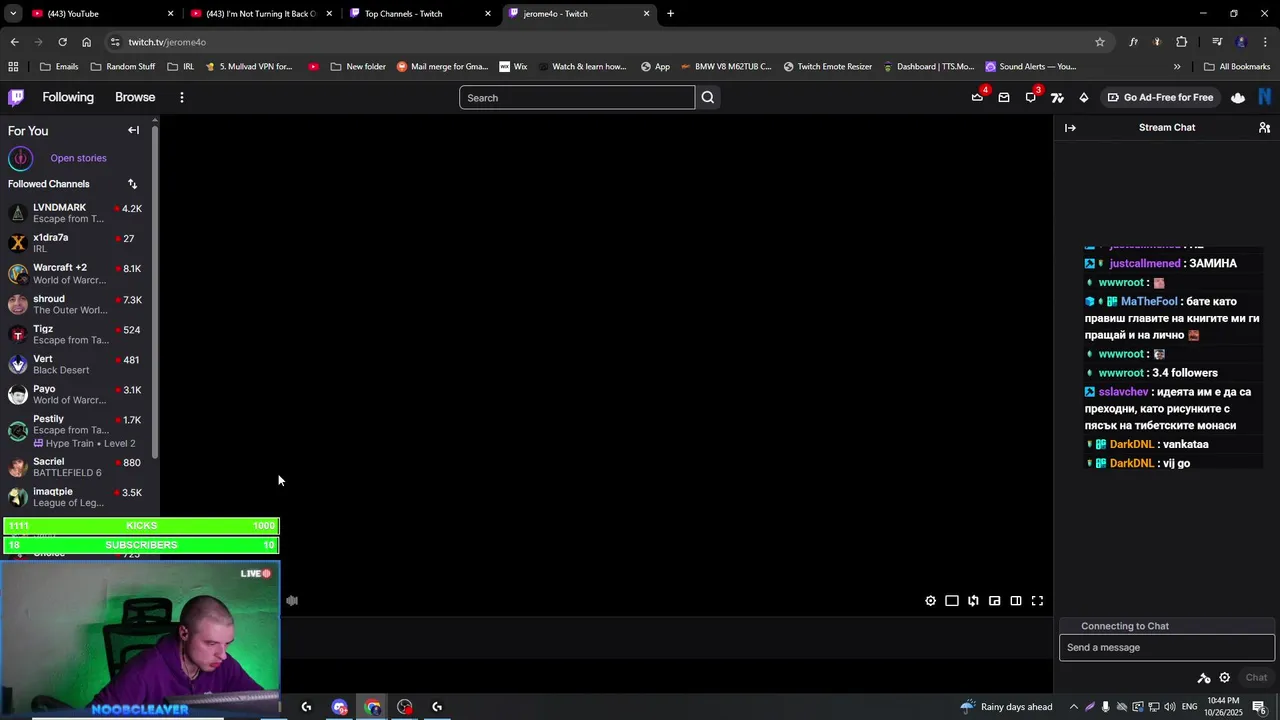
Task: Click Twitch Emote Resizer bookmark
Action: click(828, 67)
